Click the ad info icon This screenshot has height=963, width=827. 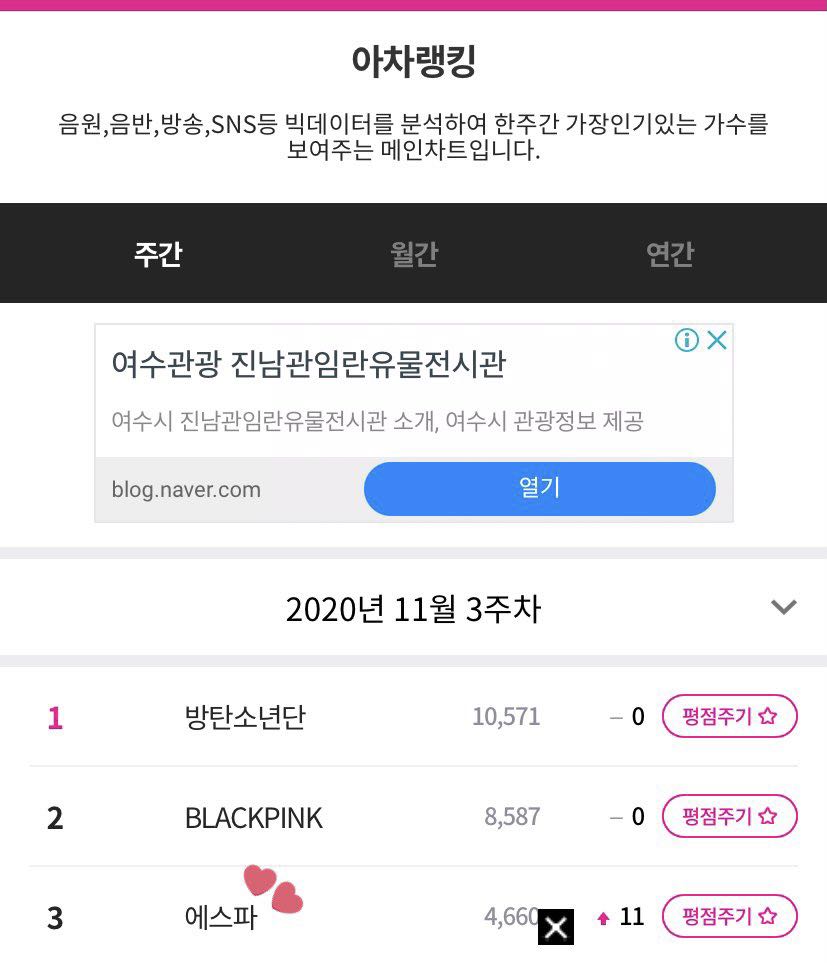pyautogui.click(x=686, y=340)
